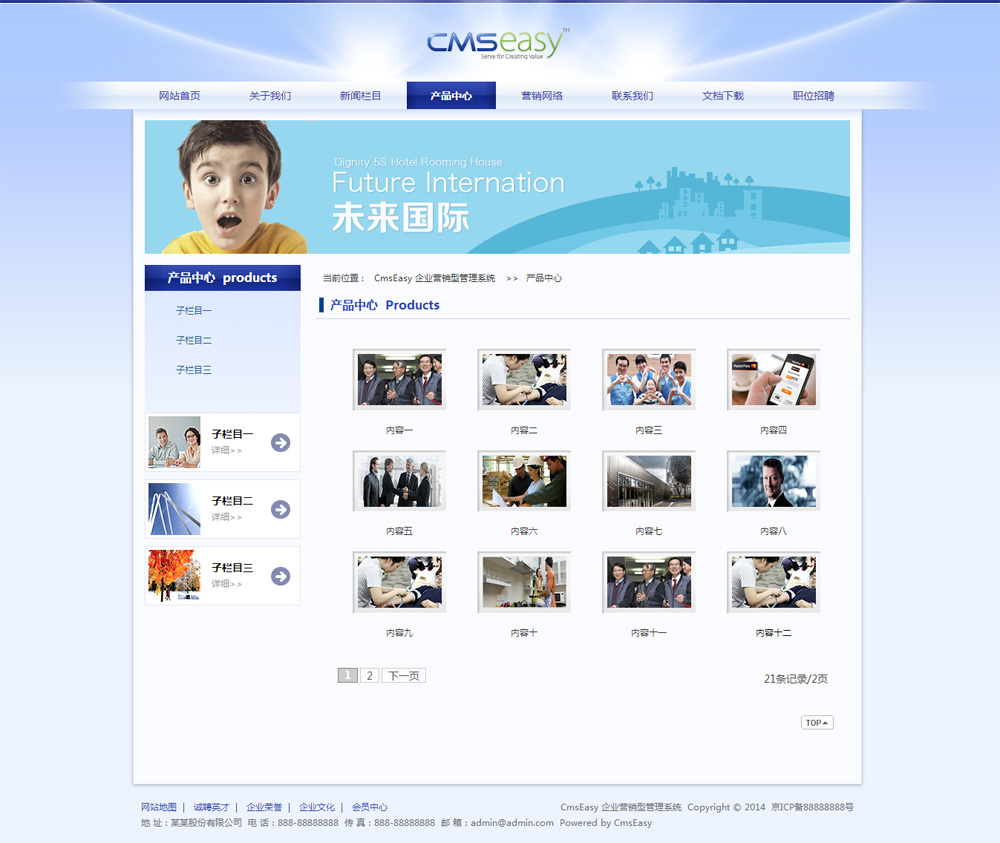Click the Future Internation banner image
1000x843 pixels.
[x=497, y=187]
